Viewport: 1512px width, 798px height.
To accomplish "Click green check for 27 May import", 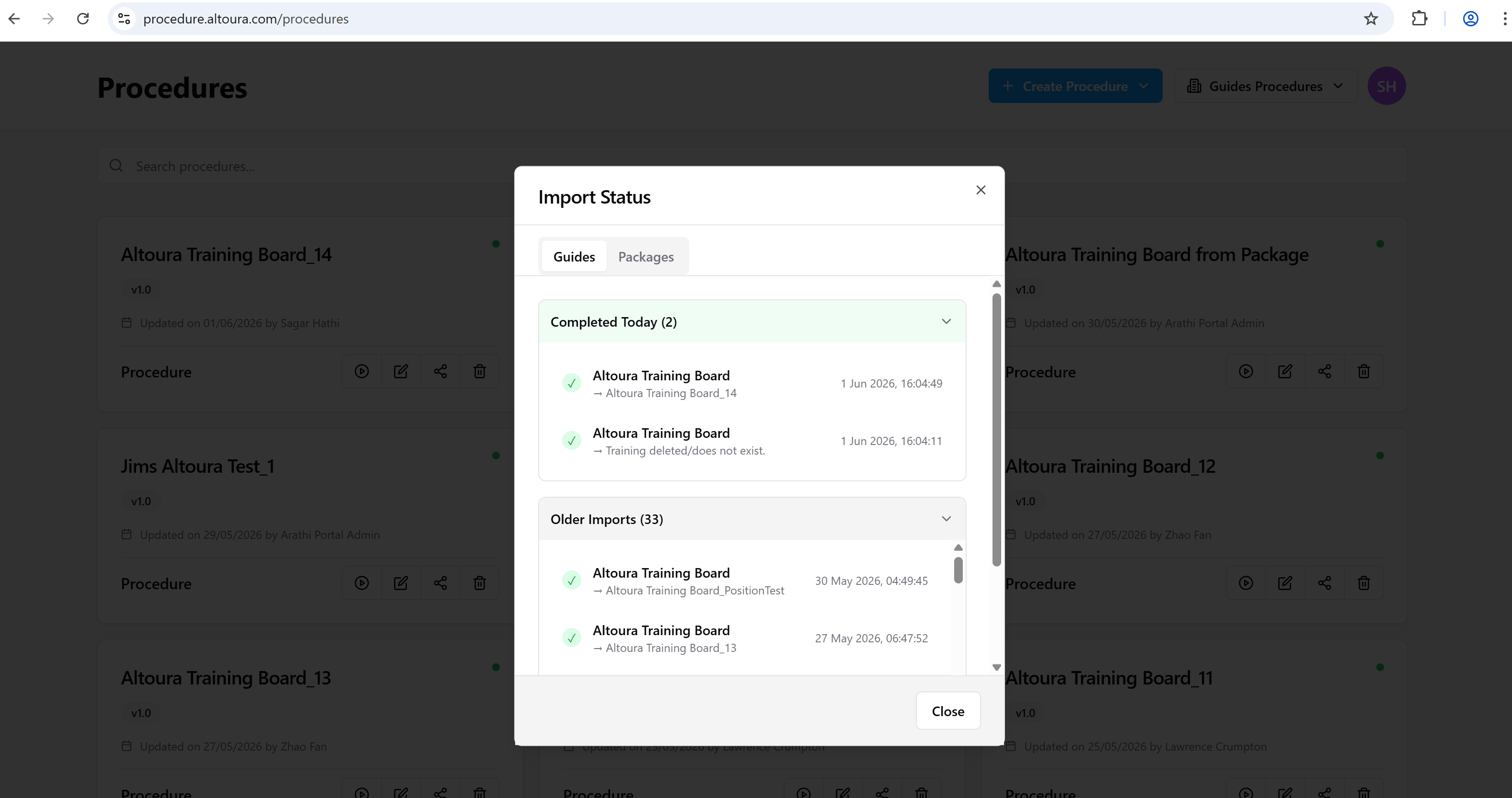I will point(571,638).
